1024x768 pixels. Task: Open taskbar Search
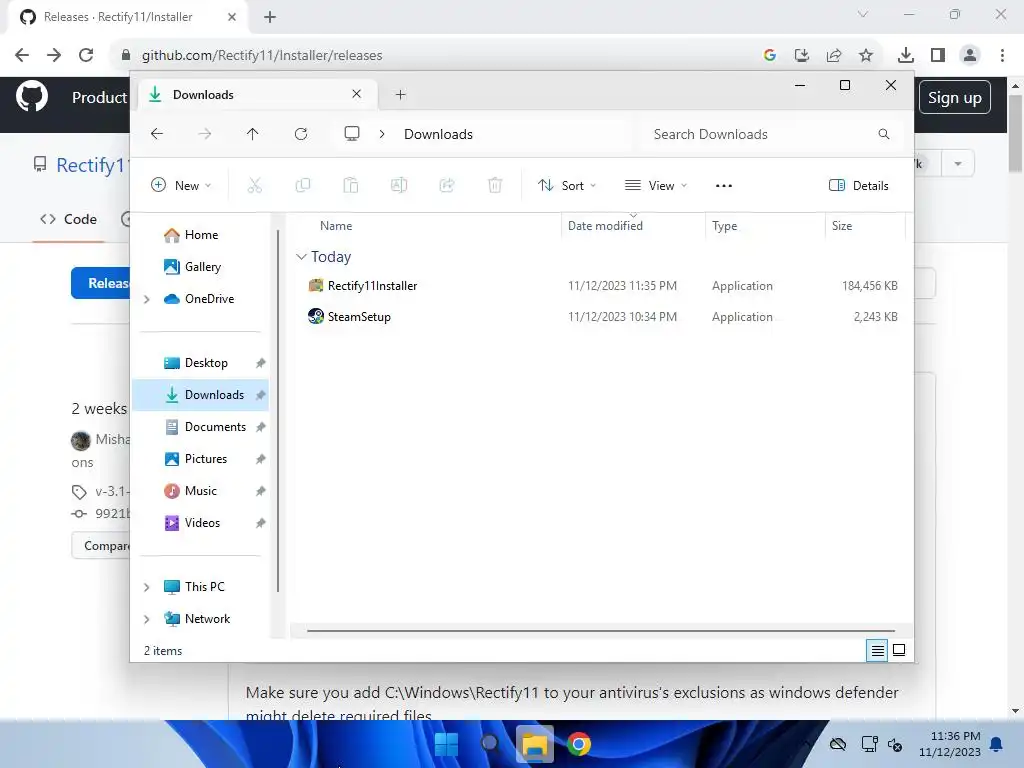[x=490, y=744]
